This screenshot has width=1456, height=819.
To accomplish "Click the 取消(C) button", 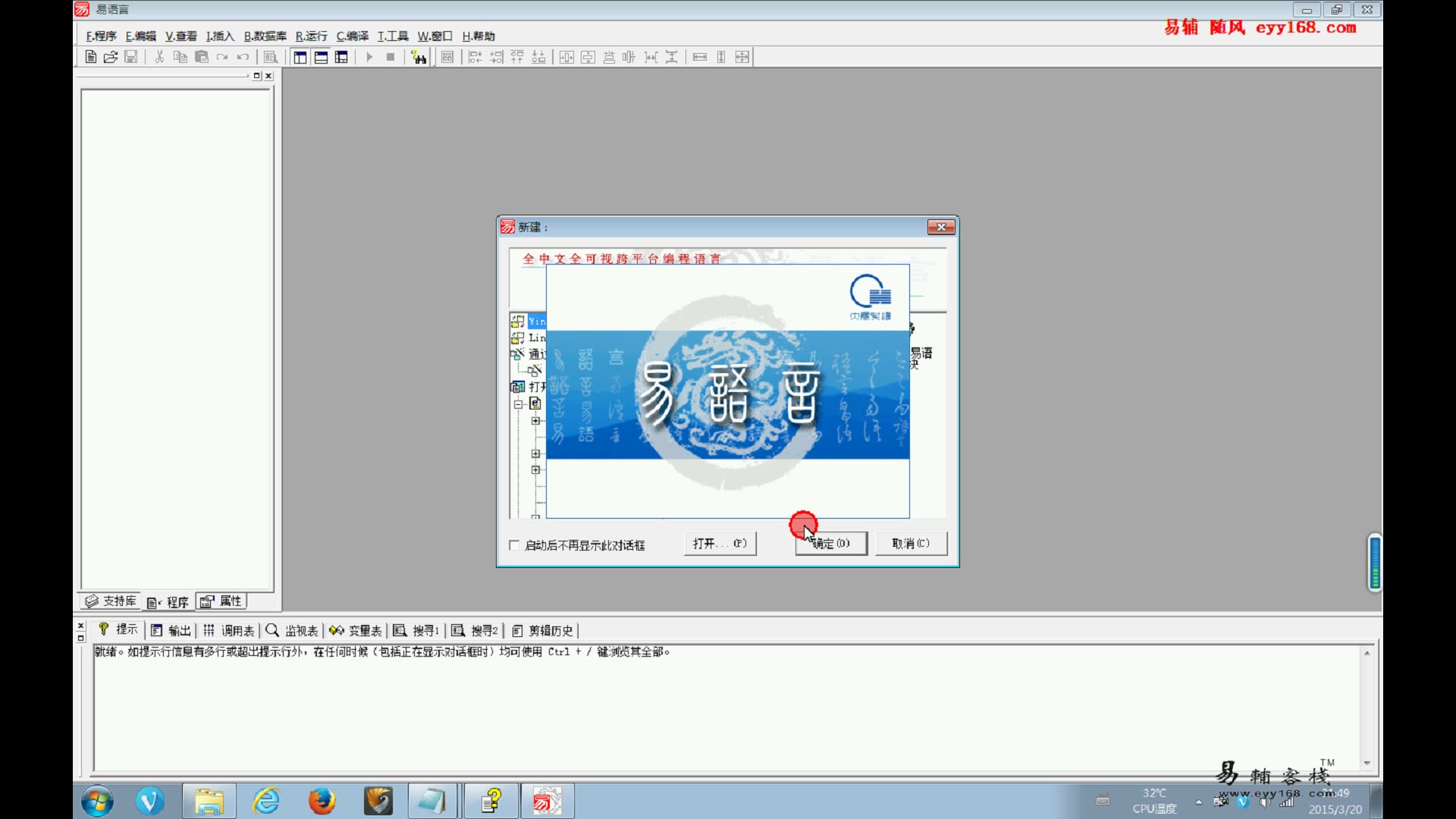I will tap(911, 543).
